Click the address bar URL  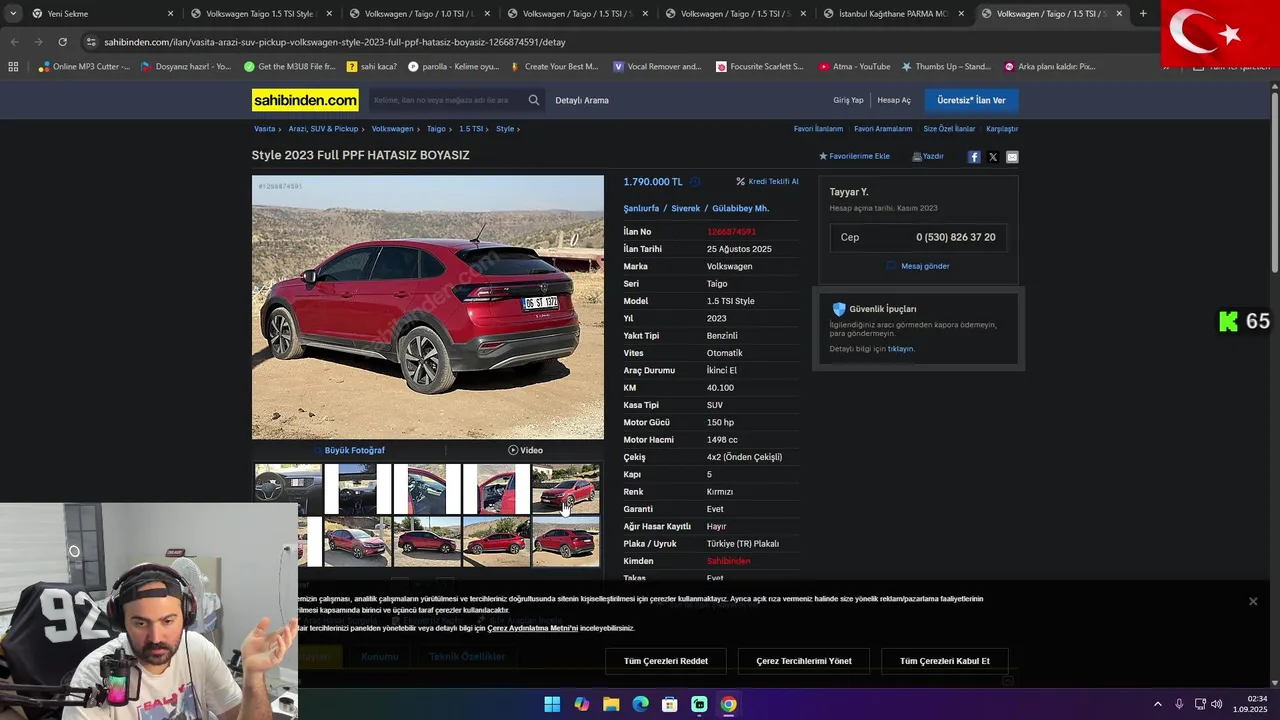[335, 42]
